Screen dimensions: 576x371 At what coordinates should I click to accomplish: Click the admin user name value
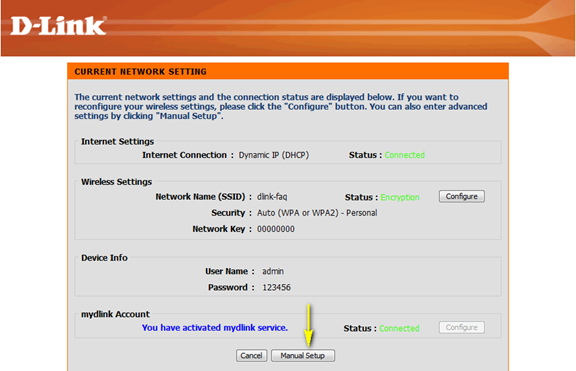(273, 271)
